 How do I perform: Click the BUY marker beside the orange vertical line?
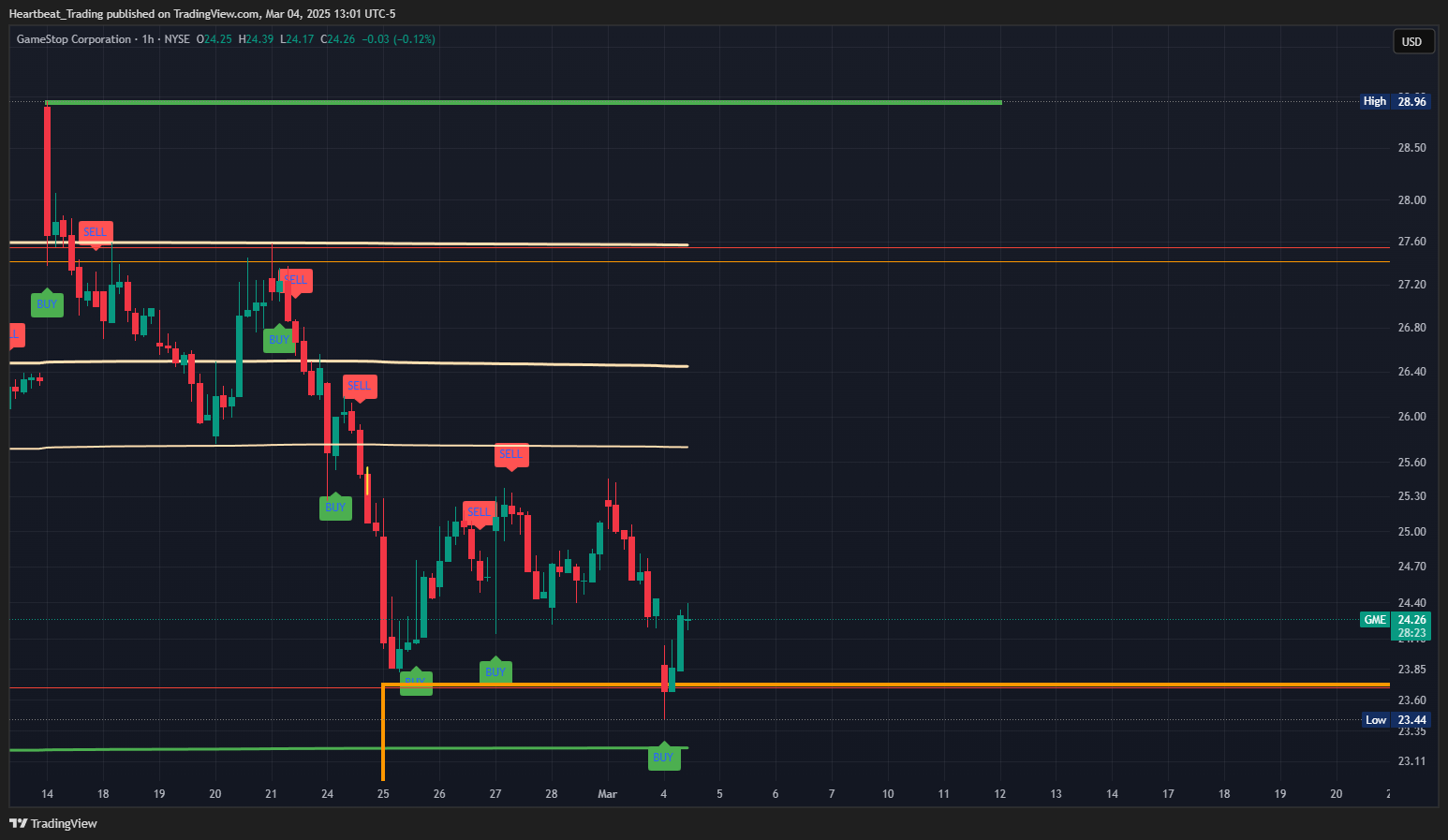coord(416,683)
